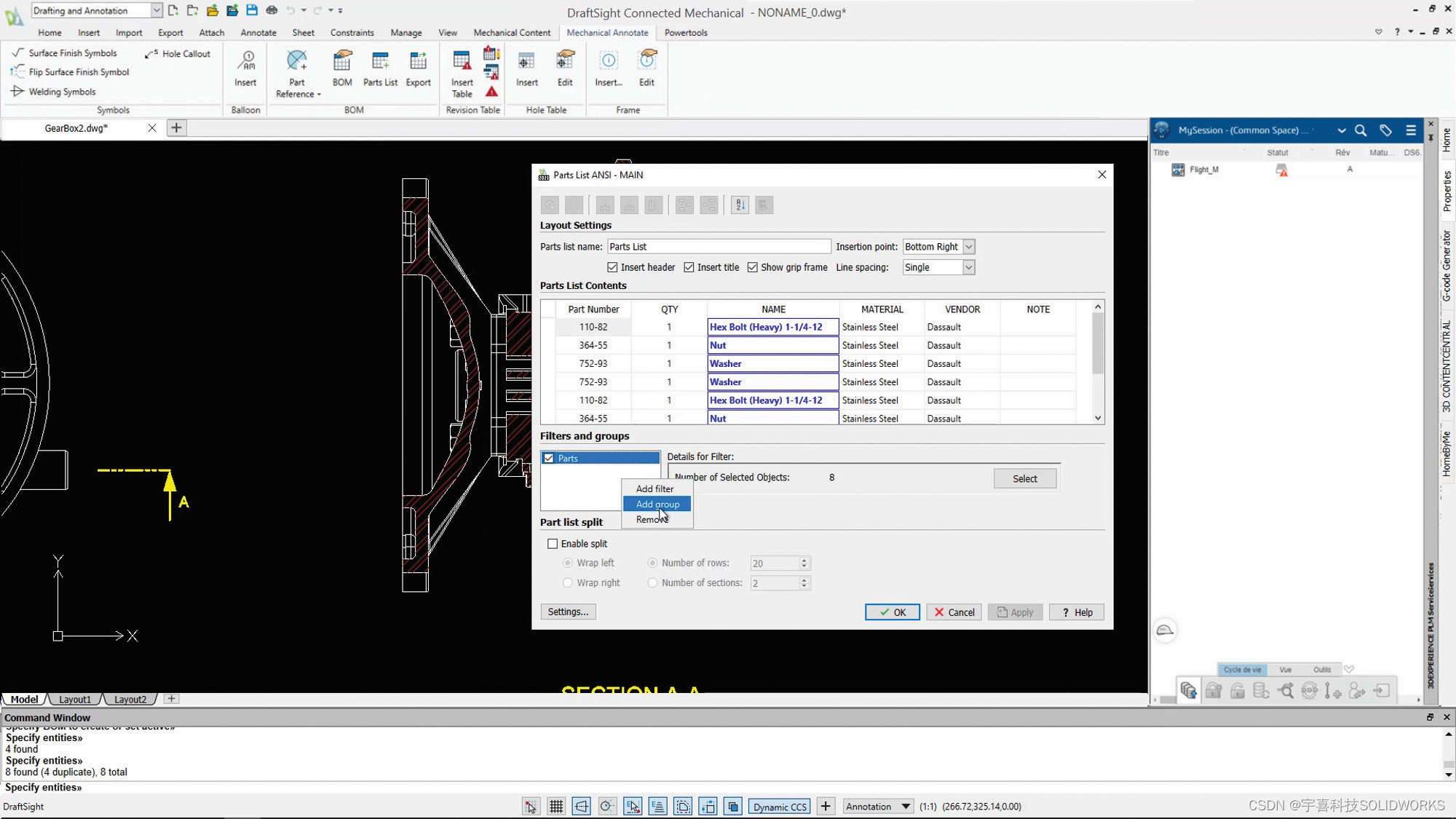The width and height of the screenshot is (1456, 819).
Task: Change the Line spacing dropdown
Action: (968, 267)
